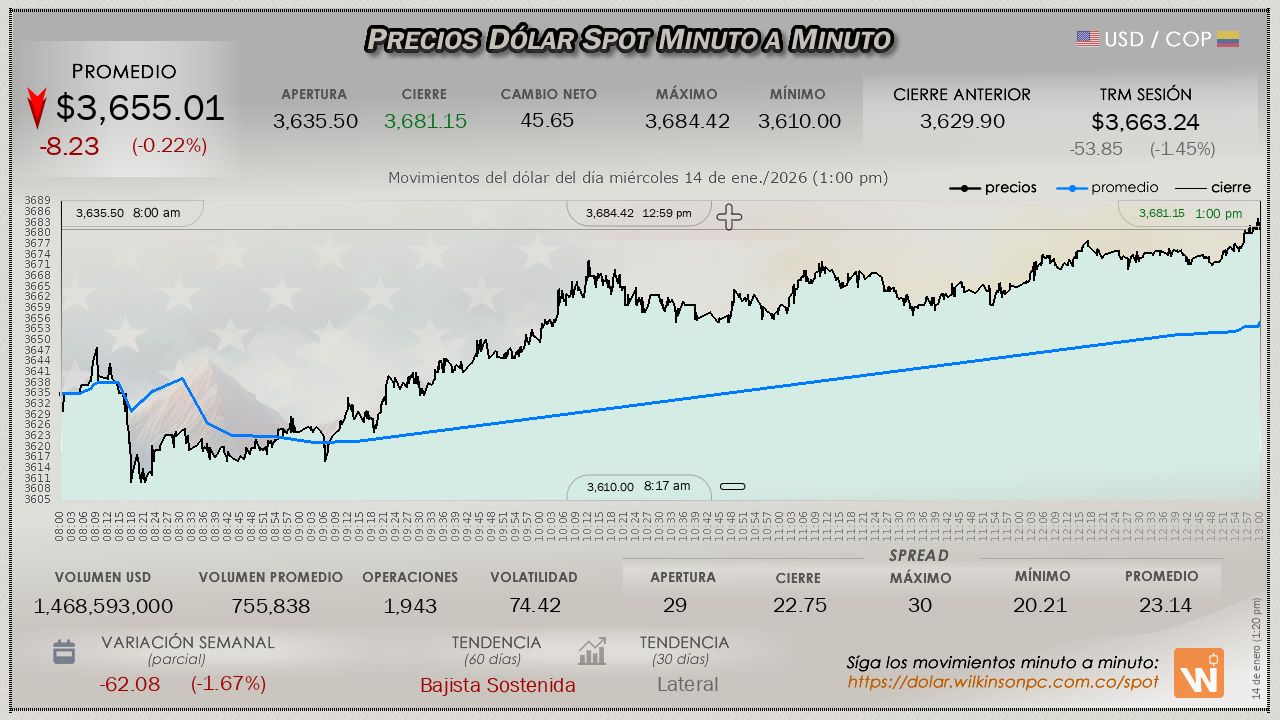
Task: Click the TRM Sesión value $3,663.24
Action: (x=1145, y=122)
